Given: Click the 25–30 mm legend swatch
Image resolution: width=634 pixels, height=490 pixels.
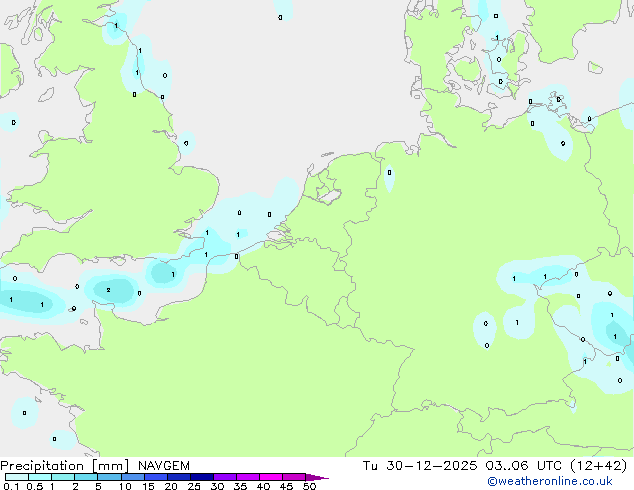Looking at the screenshot, I should pos(201,477).
